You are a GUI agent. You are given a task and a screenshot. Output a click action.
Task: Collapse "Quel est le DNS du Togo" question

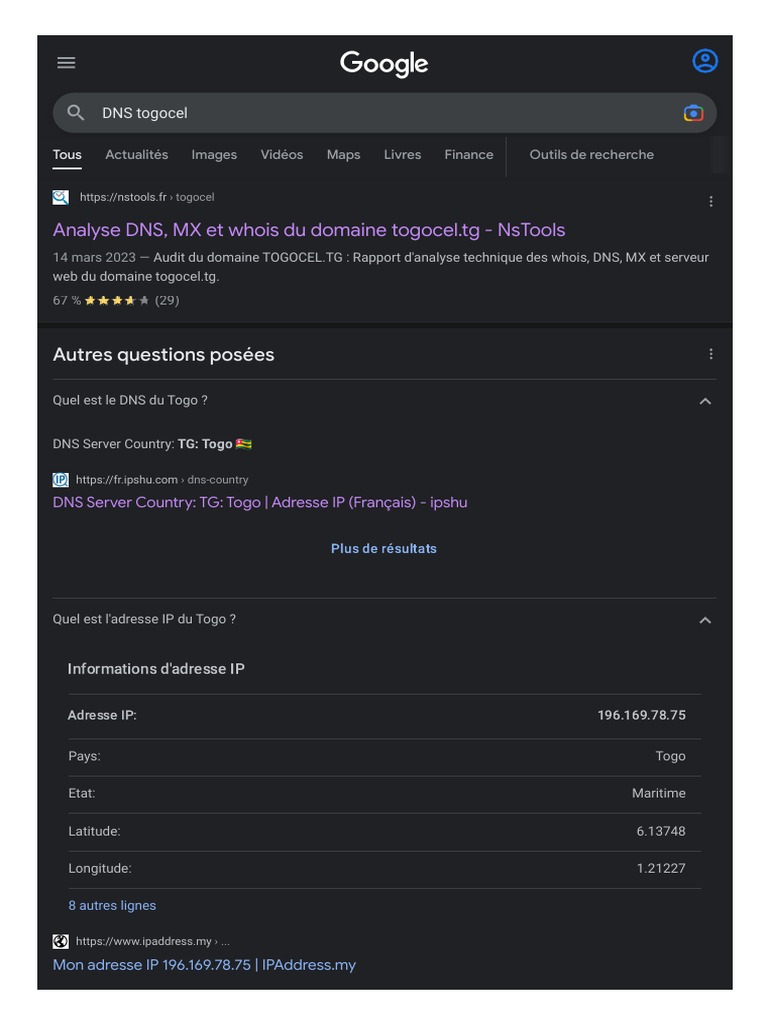[x=705, y=401]
